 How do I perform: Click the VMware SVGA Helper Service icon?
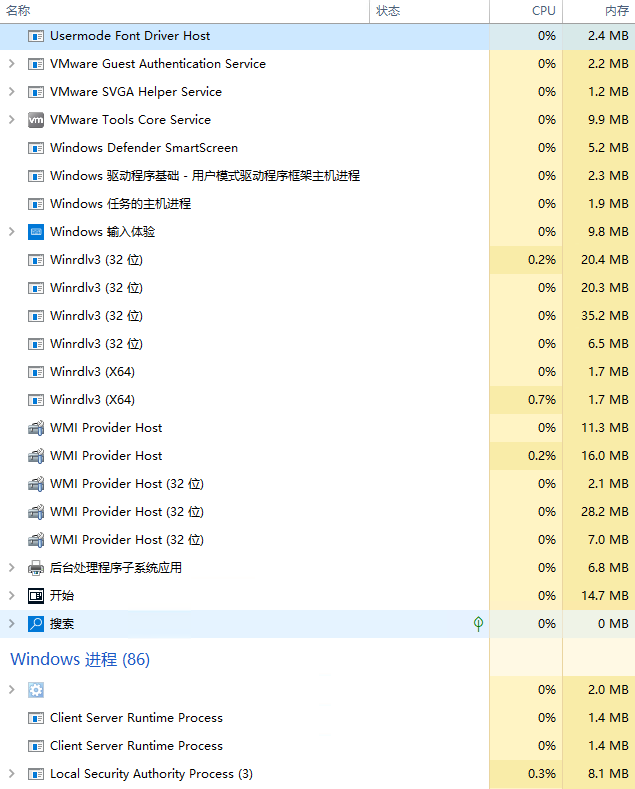pyautogui.click(x=36, y=92)
